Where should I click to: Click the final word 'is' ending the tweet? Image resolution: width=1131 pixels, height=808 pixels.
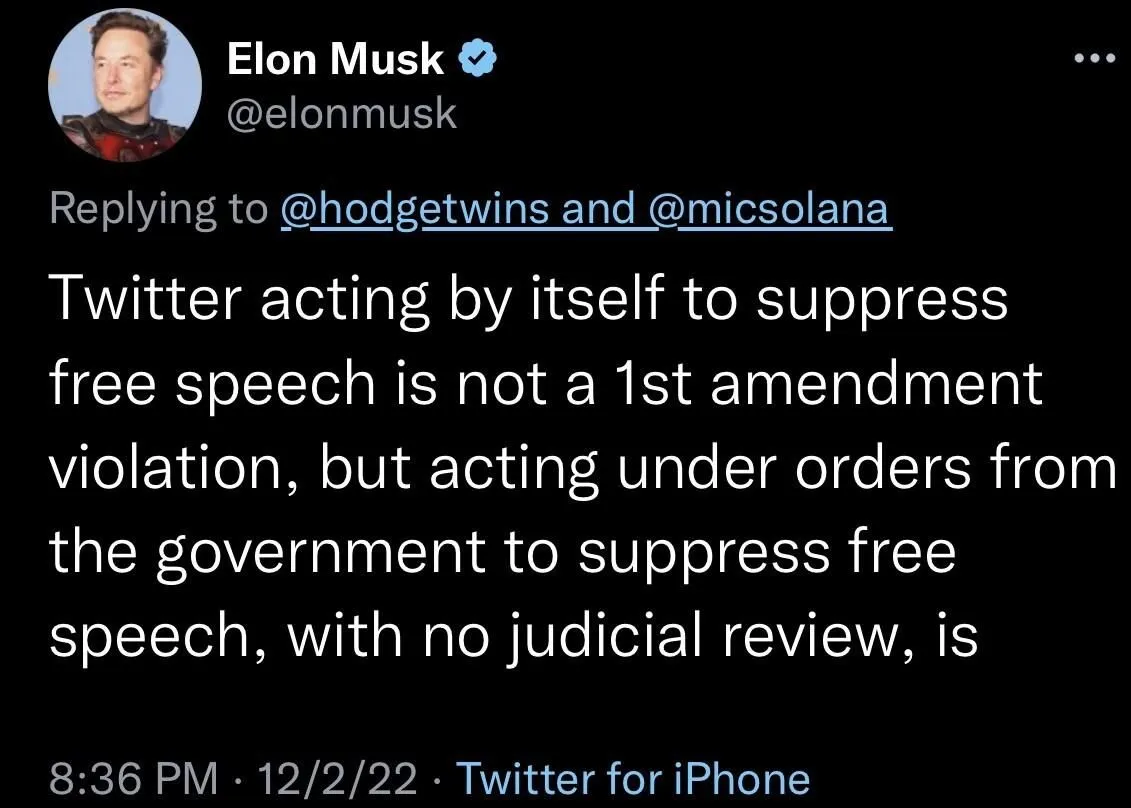point(956,639)
